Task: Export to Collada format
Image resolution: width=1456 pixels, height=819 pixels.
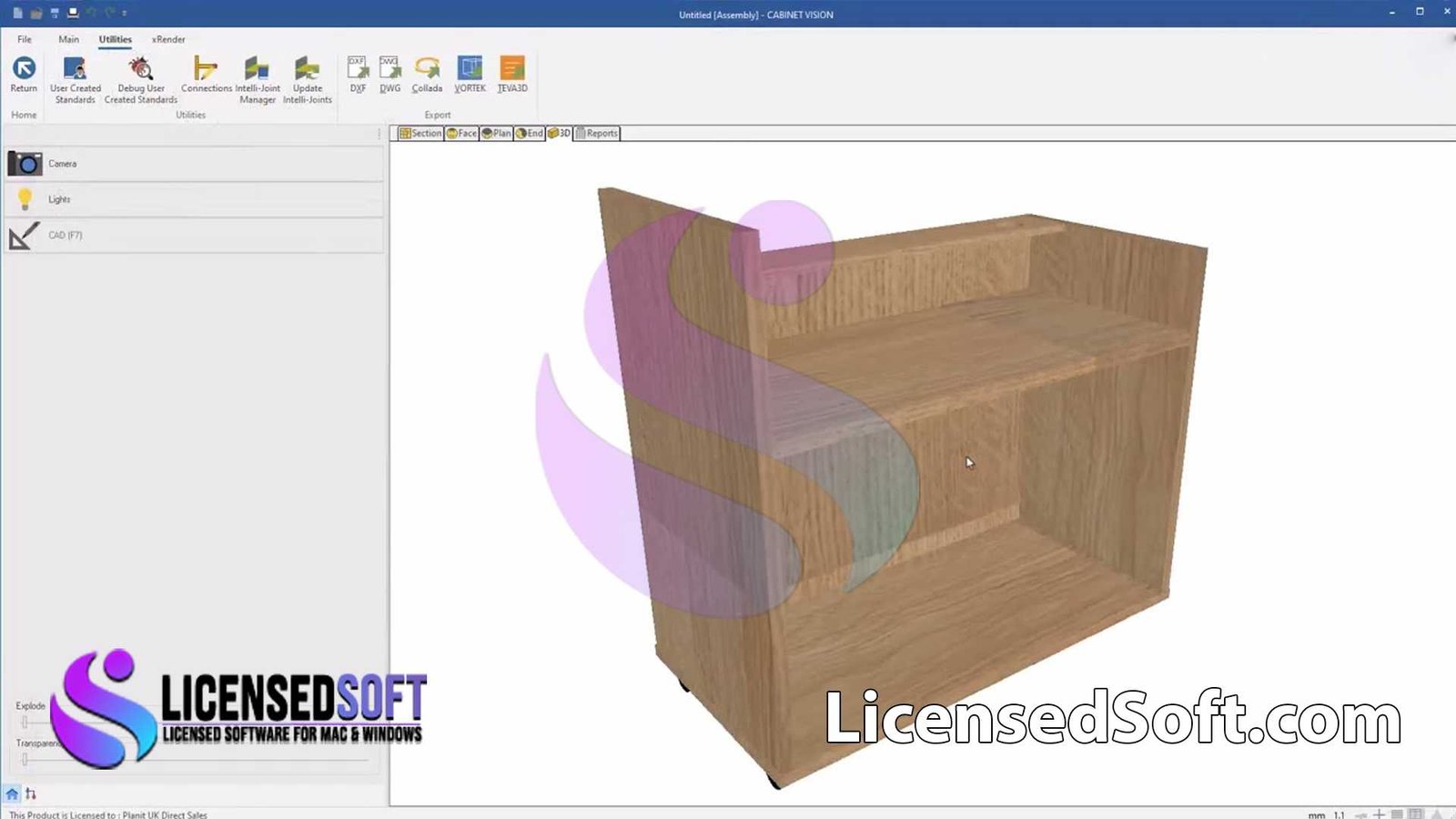Action: pos(427,75)
